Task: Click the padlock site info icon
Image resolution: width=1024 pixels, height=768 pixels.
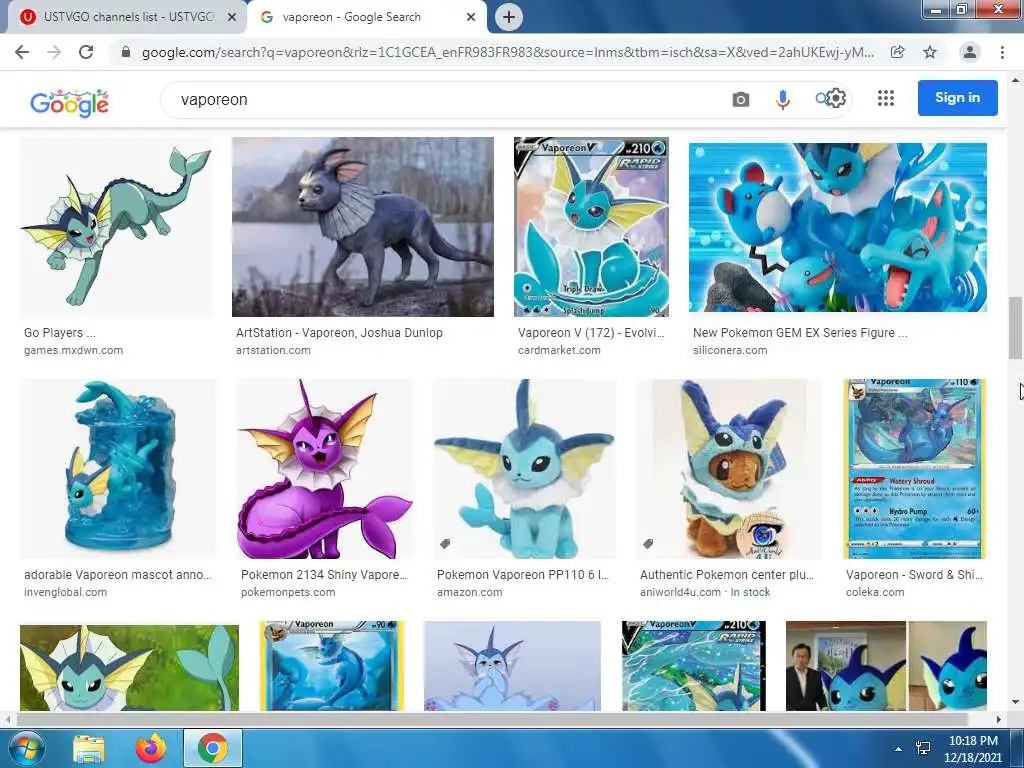Action: (127, 52)
